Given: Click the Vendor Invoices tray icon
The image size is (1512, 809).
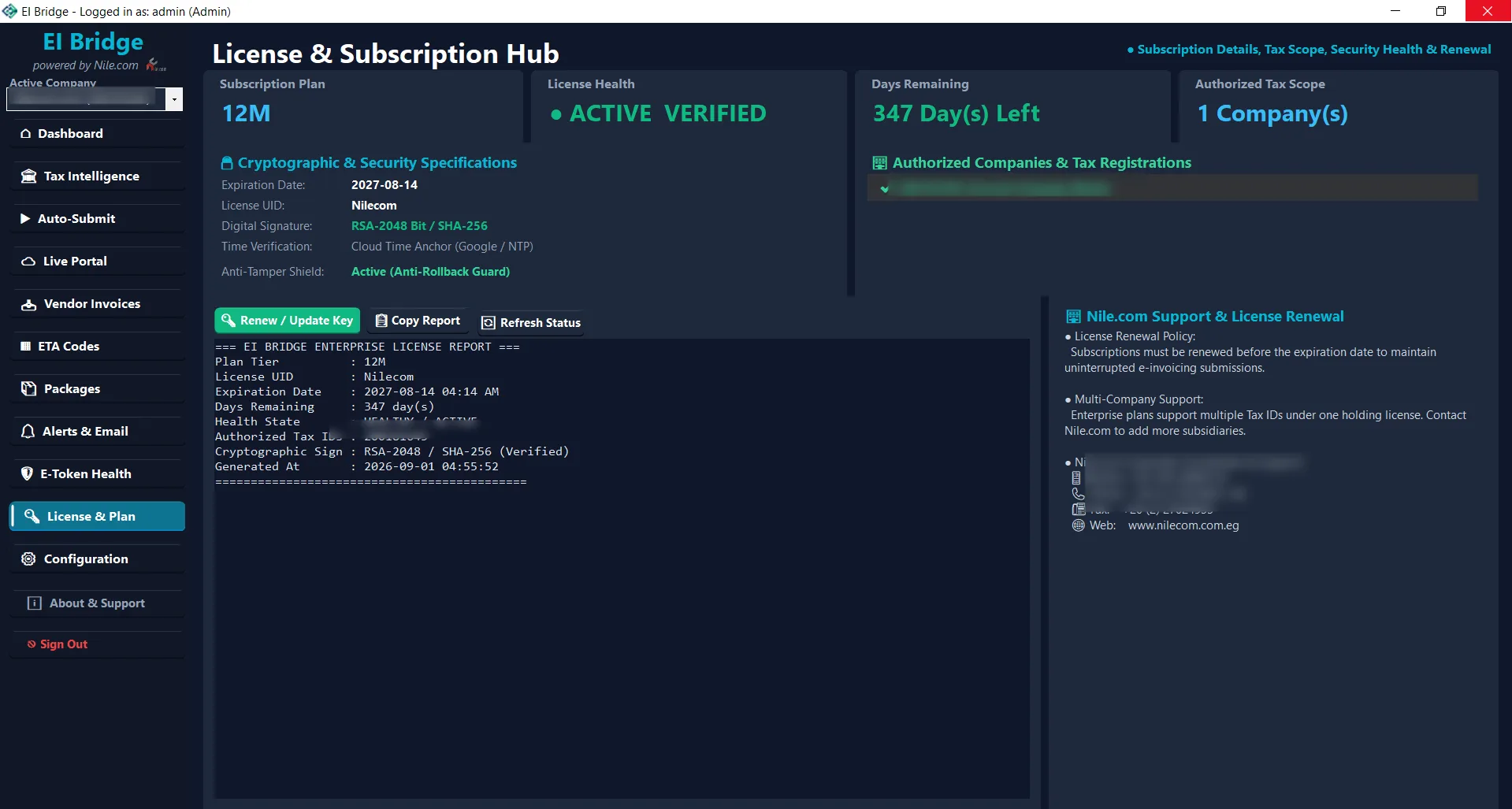Looking at the screenshot, I should click(29, 304).
